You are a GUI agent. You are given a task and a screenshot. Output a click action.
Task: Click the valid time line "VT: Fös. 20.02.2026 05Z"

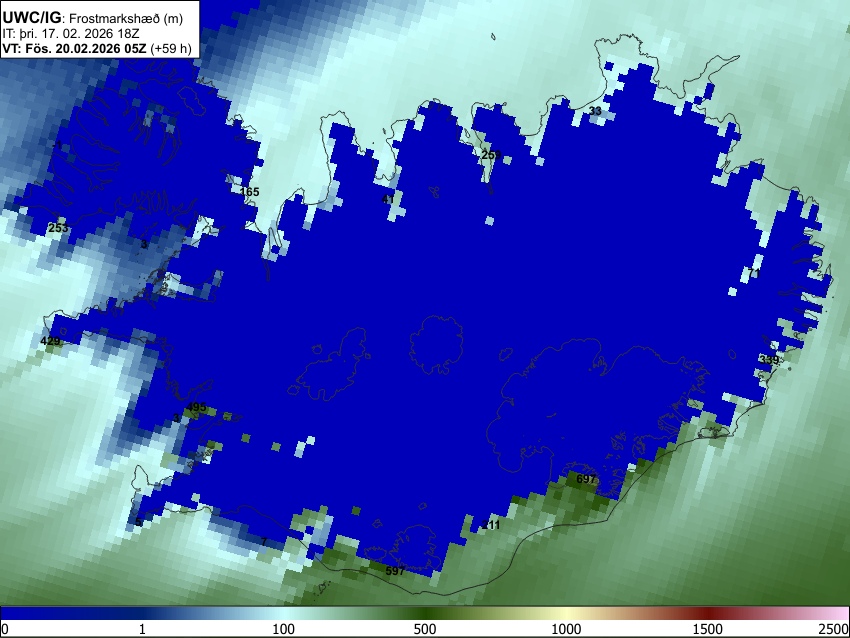click(x=74, y=48)
